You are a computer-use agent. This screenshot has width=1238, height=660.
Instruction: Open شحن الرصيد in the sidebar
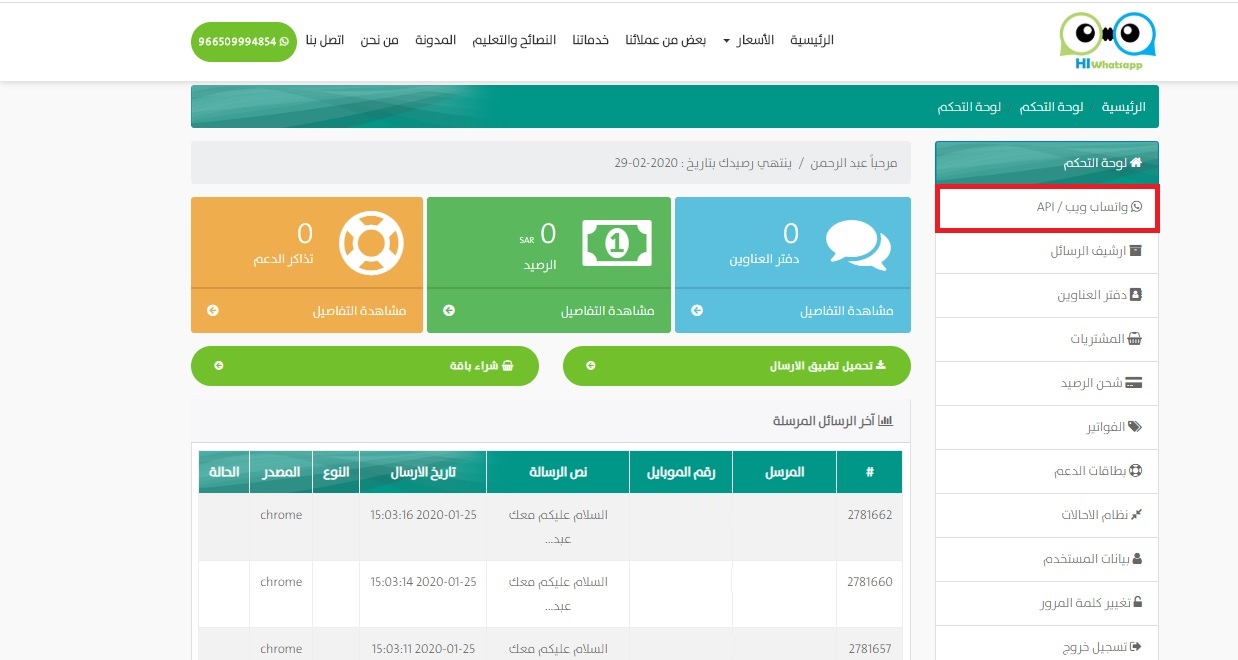point(1047,384)
